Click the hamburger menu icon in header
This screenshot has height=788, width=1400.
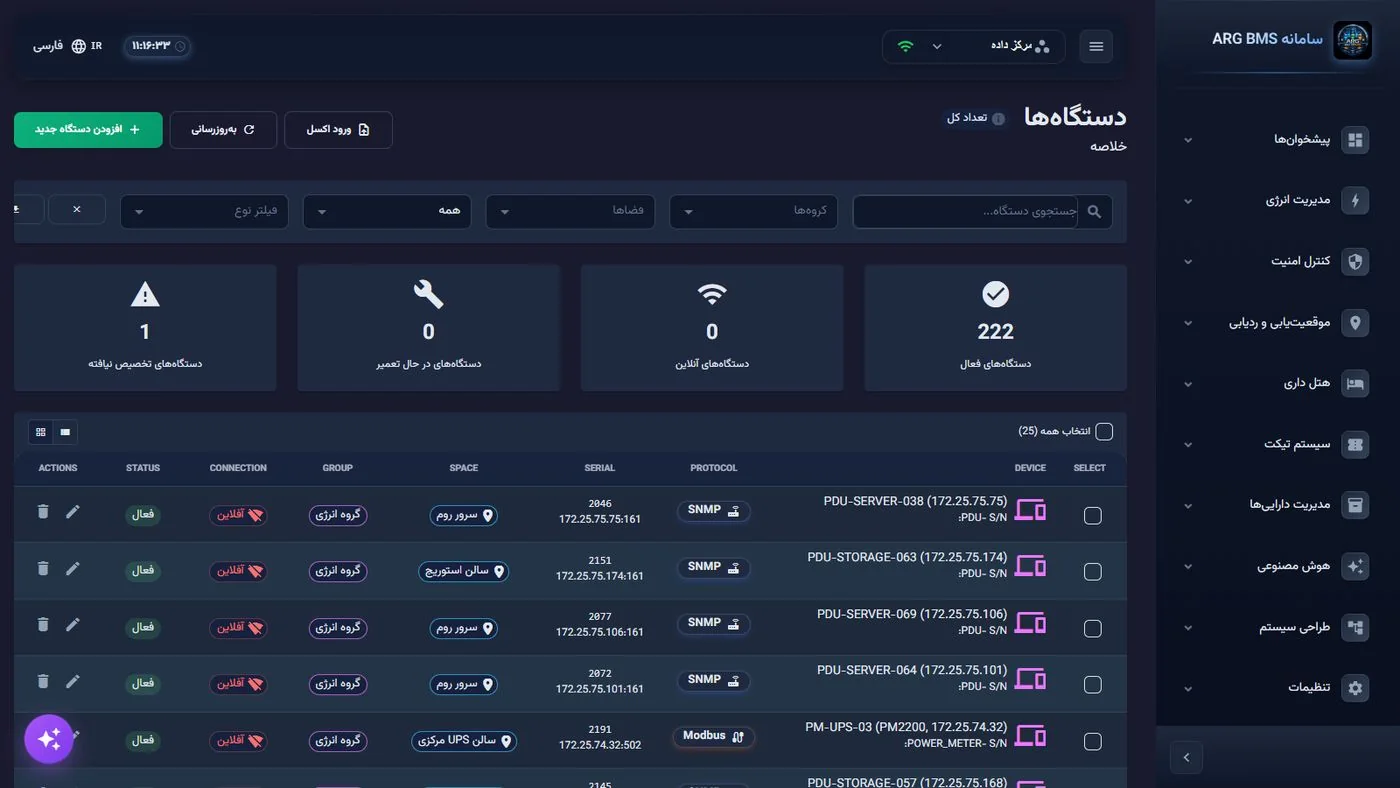(x=1096, y=47)
